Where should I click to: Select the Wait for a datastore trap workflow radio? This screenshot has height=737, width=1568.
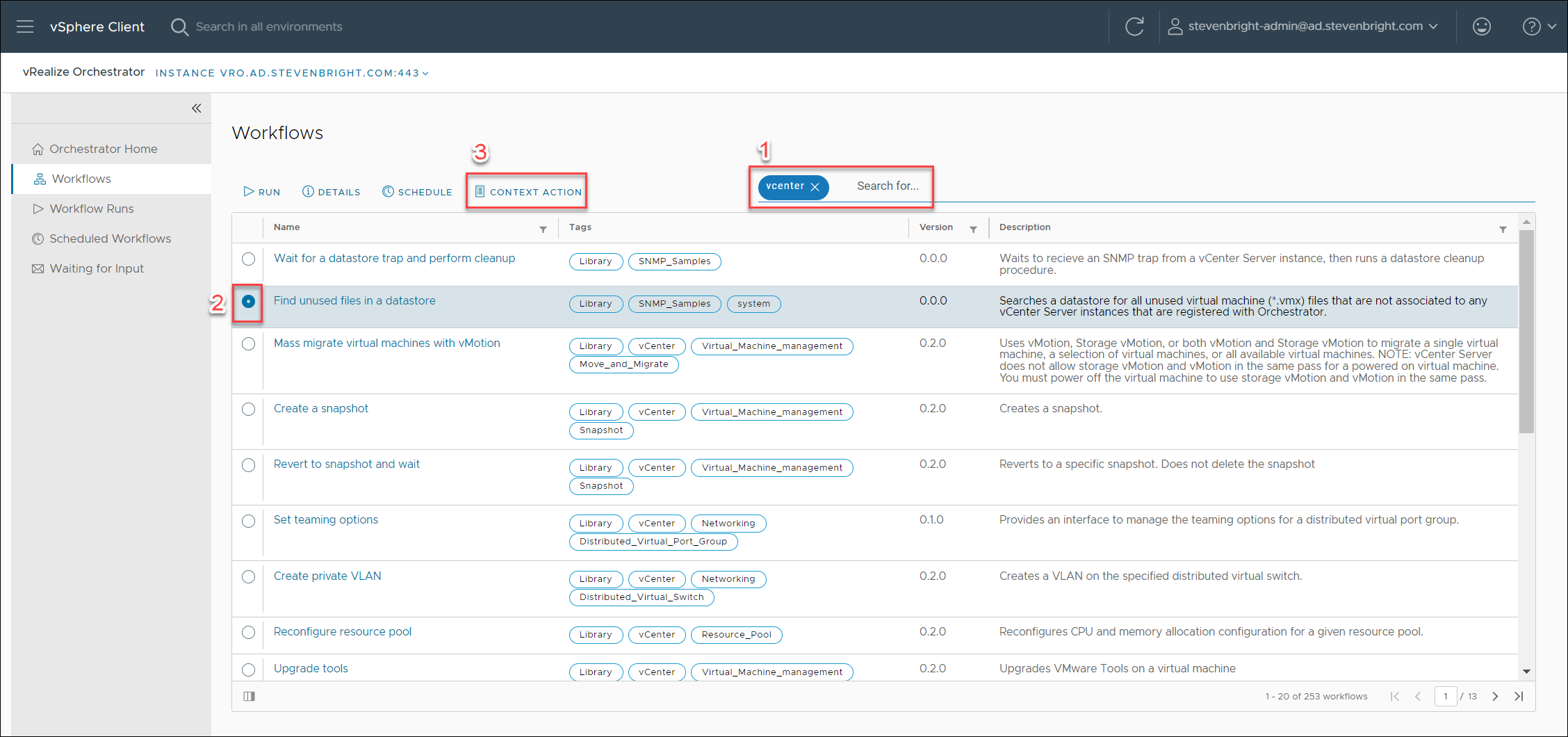pyautogui.click(x=248, y=259)
